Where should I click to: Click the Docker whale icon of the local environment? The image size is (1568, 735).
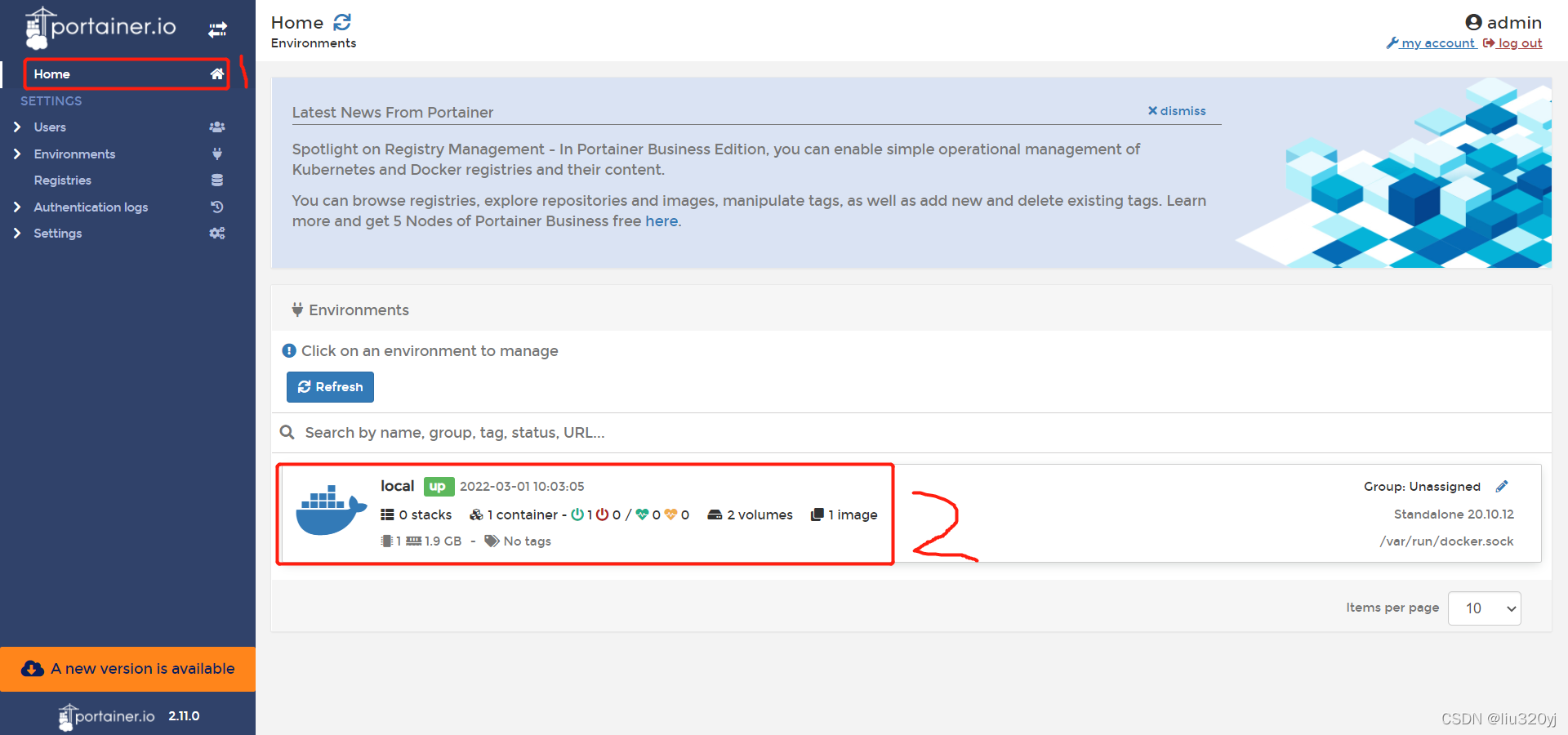[332, 510]
